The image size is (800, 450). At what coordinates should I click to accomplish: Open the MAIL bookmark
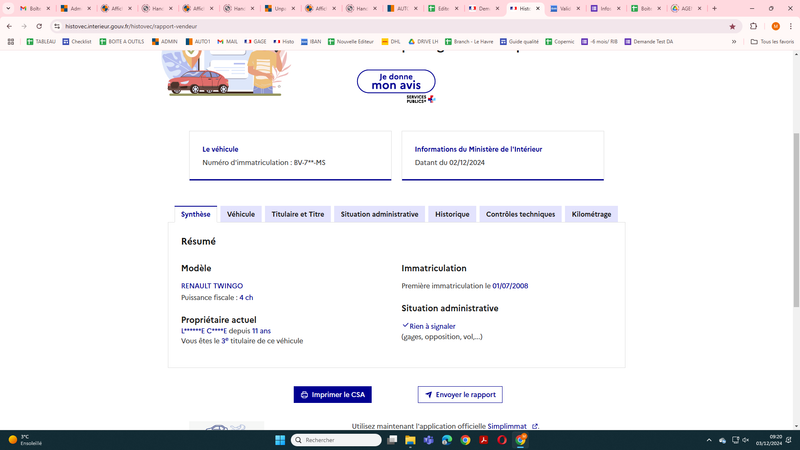(228, 42)
